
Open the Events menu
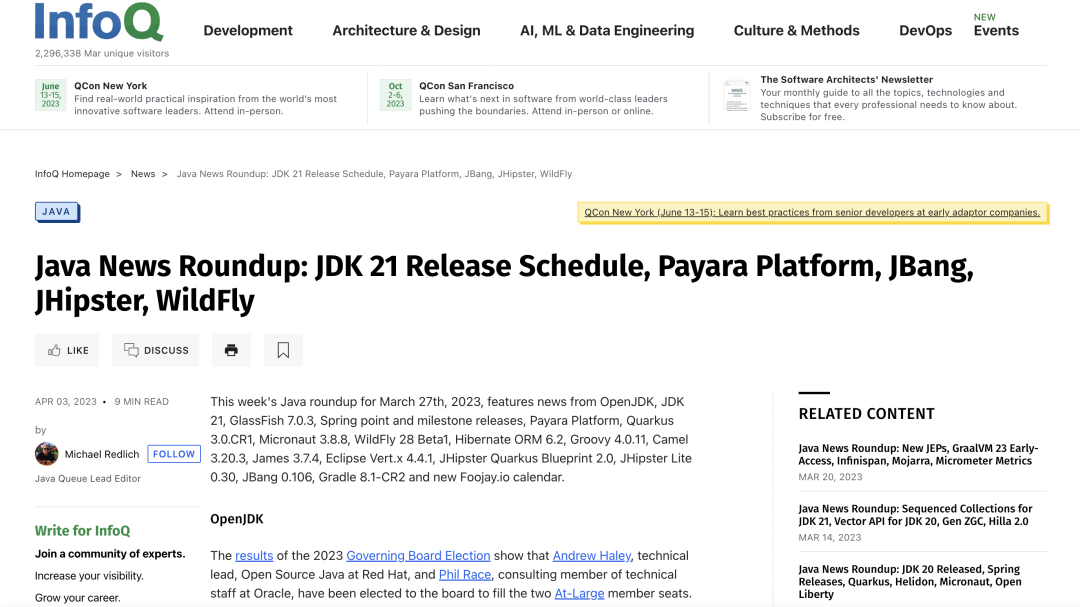(x=996, y=30)
